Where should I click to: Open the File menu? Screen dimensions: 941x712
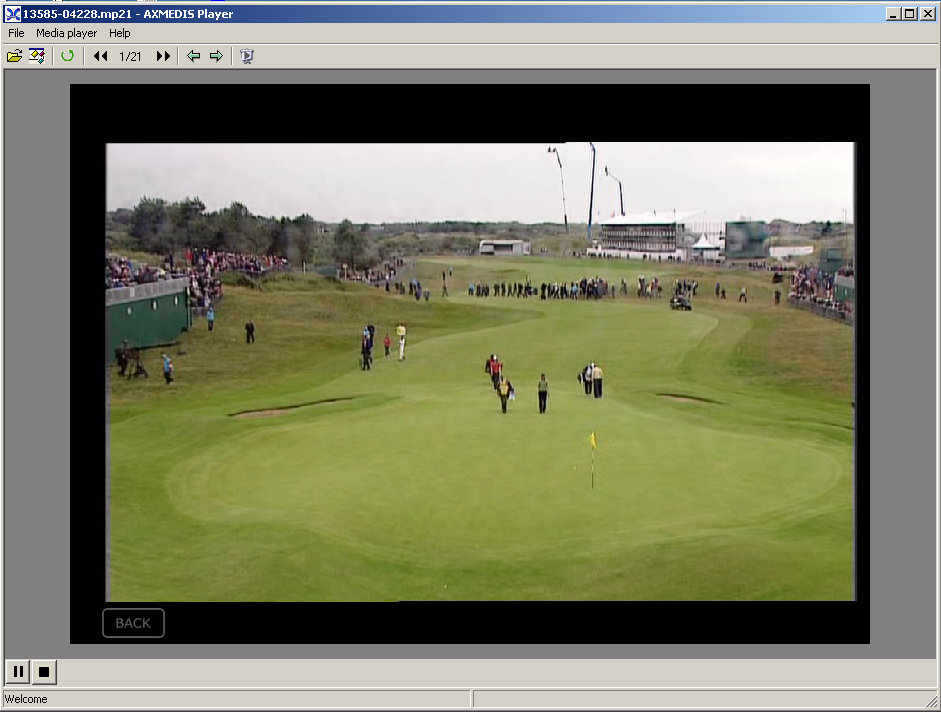point(16,33)
